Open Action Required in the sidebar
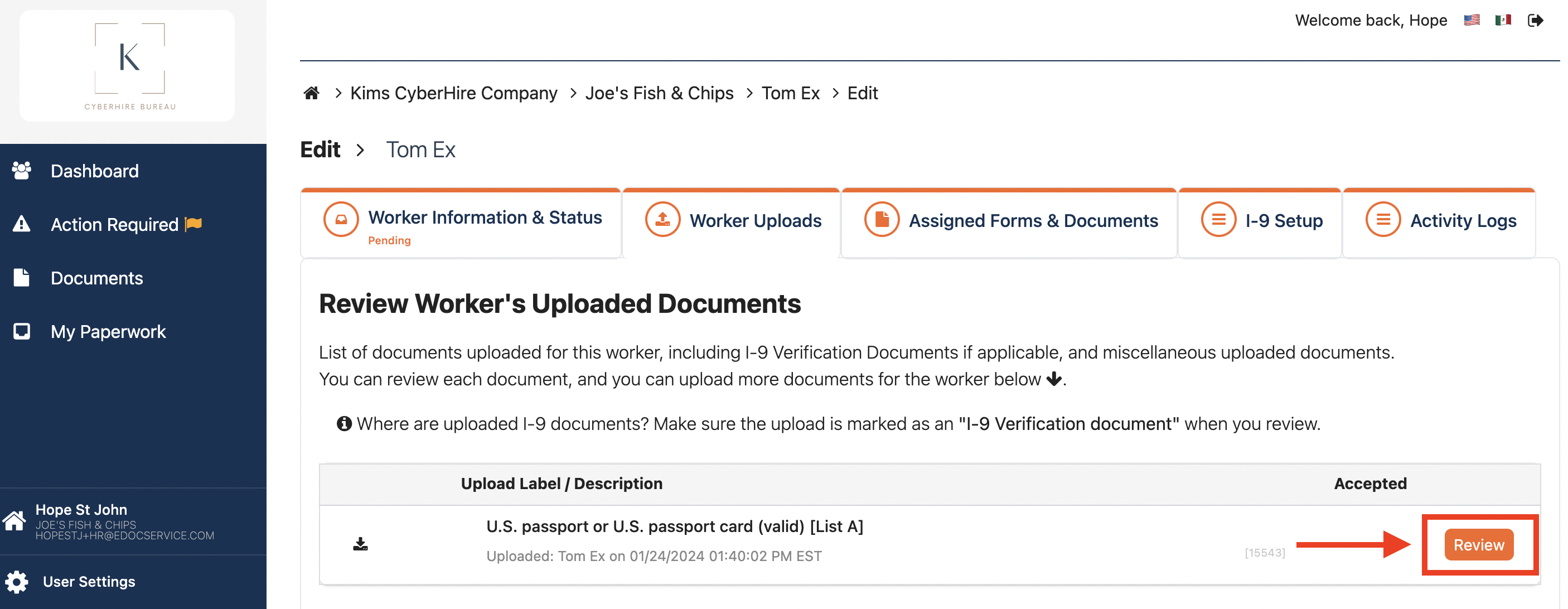Viewport: 1568px width, 609px height. point(114,225)
